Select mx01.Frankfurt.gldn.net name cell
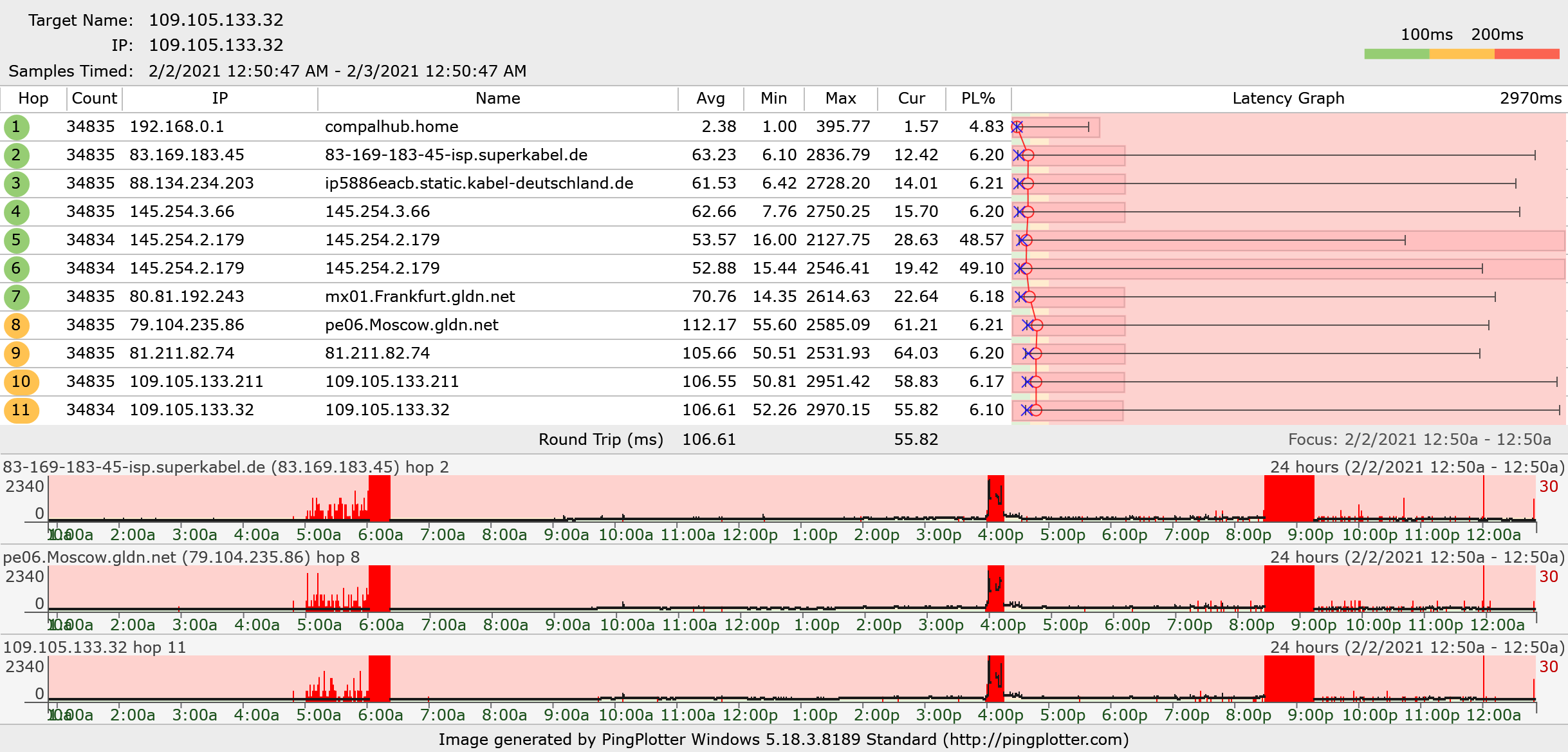The height and width of the screenshot is (752, 1568). click(x=420, y=297)
